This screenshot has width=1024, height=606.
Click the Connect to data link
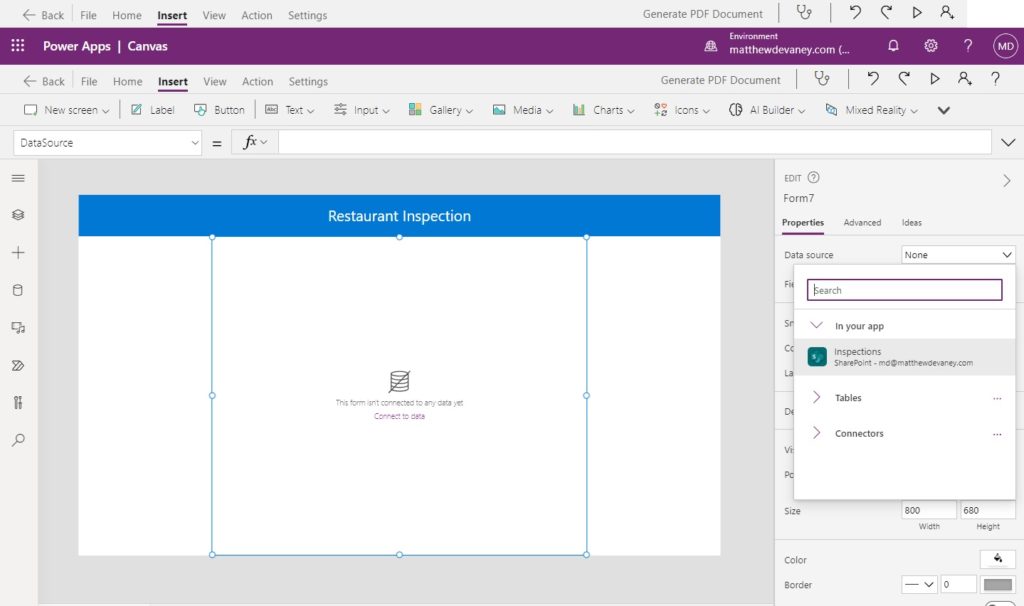[x=399, y=416]
